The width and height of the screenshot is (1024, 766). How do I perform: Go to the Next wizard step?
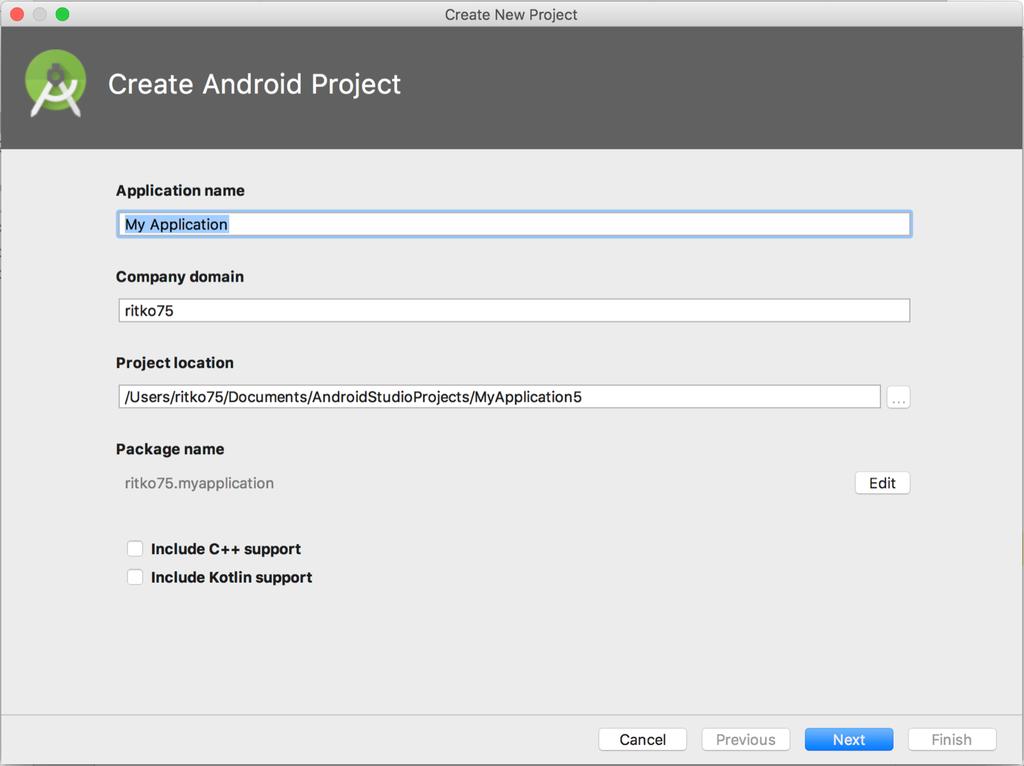click(x=849, y=739)
